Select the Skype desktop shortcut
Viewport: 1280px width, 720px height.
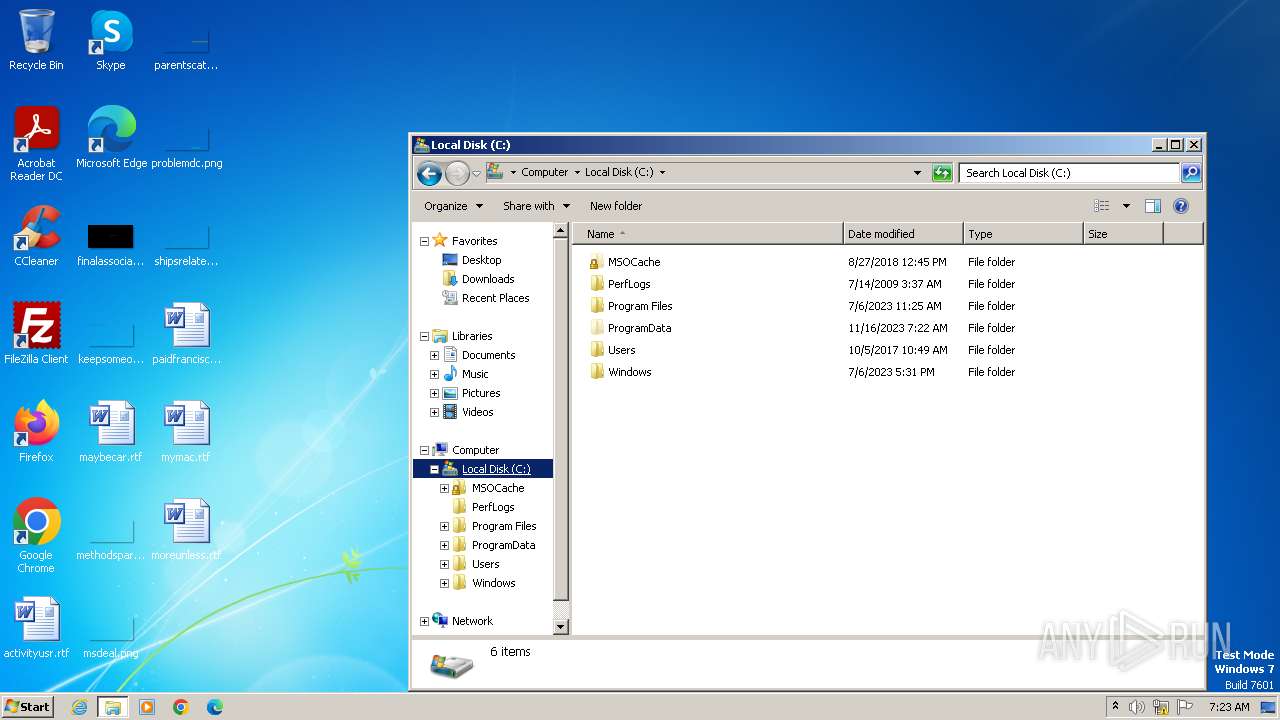[x=111, y=40]
